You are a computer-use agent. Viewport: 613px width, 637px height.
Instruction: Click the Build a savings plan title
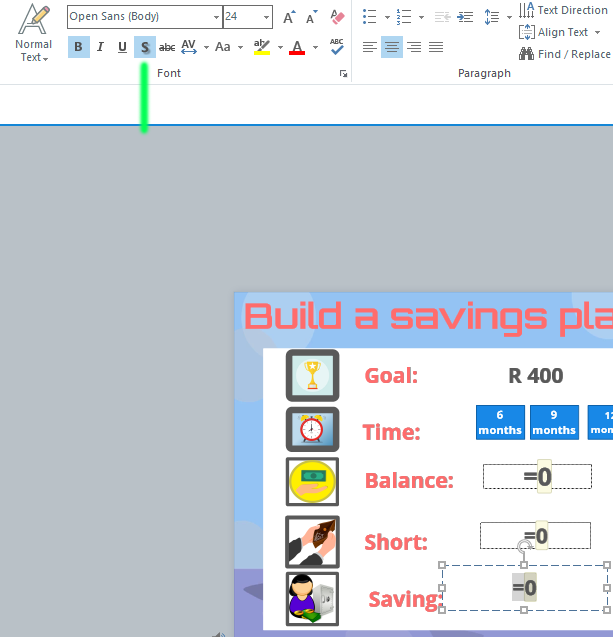[428, 317]
